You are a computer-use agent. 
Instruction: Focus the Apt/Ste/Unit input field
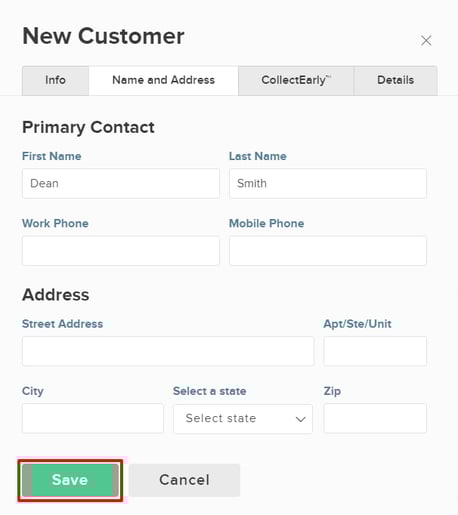375,351
